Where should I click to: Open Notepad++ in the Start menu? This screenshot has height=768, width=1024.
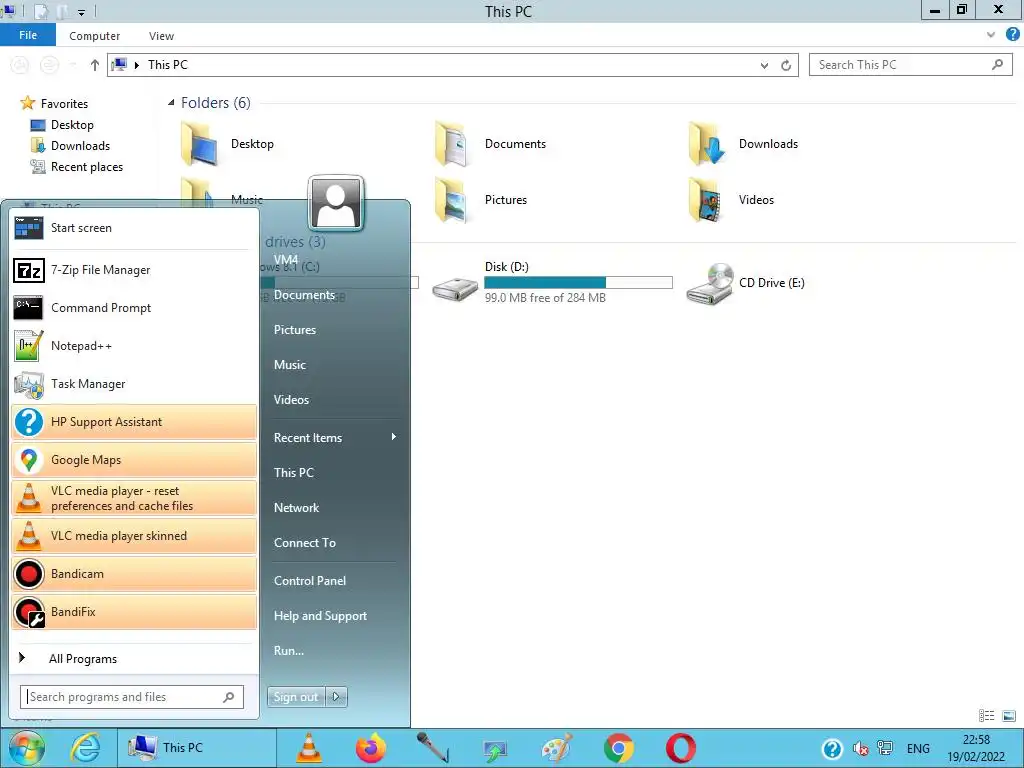[x=134, y=345]
